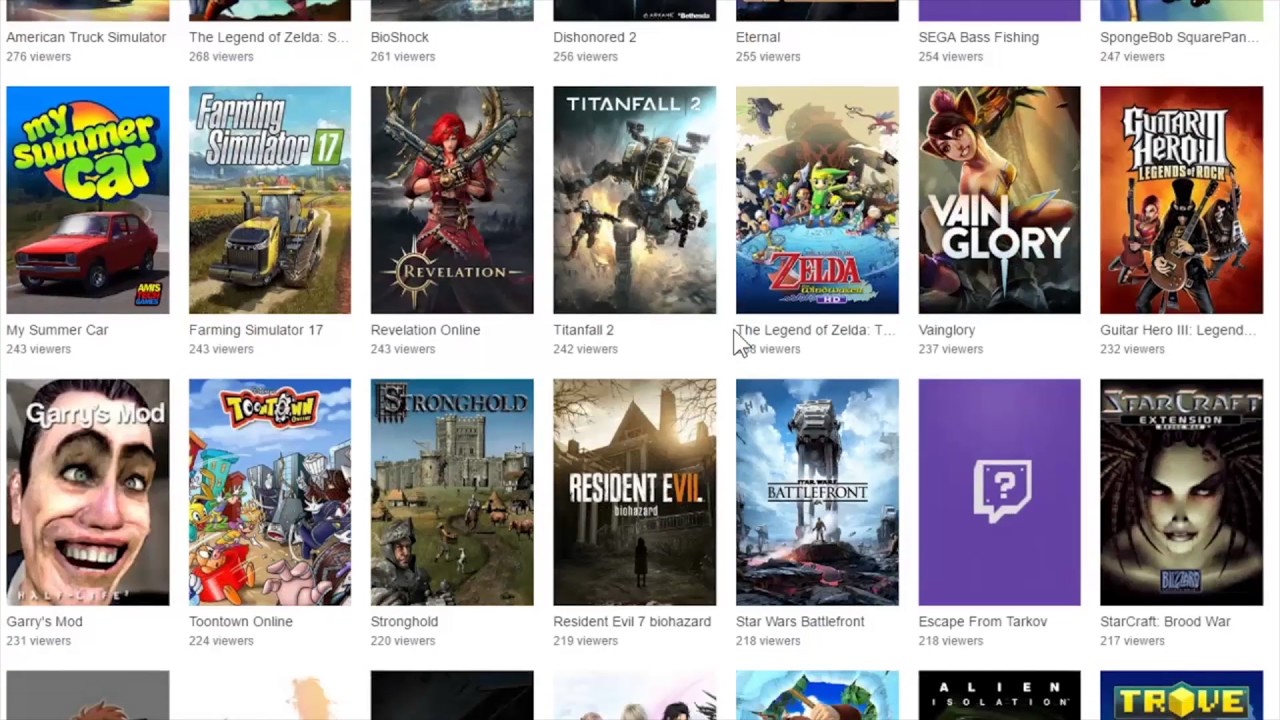
Task: Click the 224 viewers text under Toontown Online
Action: (x=221, y=641)
